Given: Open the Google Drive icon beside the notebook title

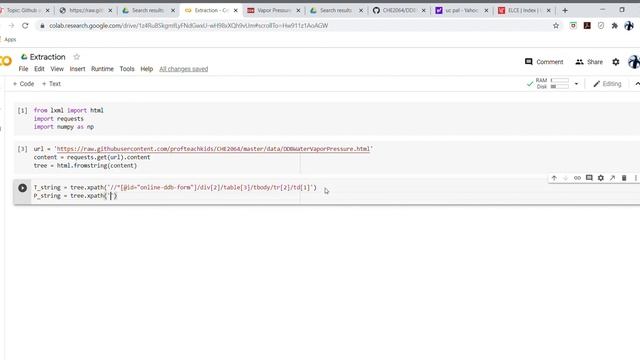Looking at the screenshot, I should pyautogui.click(x=24, y=57).
